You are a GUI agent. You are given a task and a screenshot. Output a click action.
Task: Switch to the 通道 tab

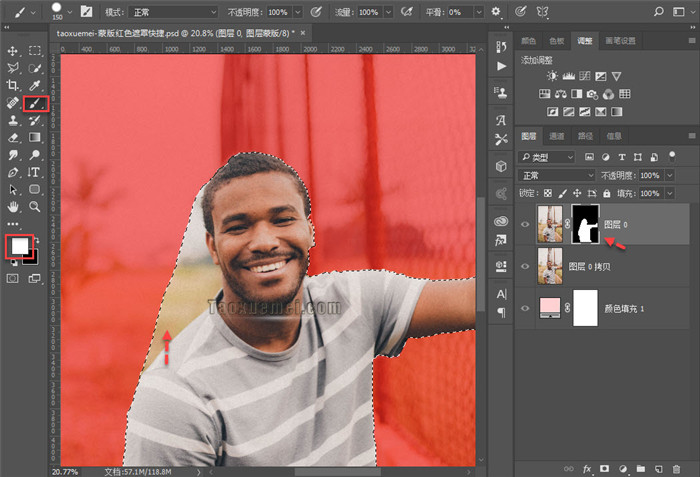(557, 136)
